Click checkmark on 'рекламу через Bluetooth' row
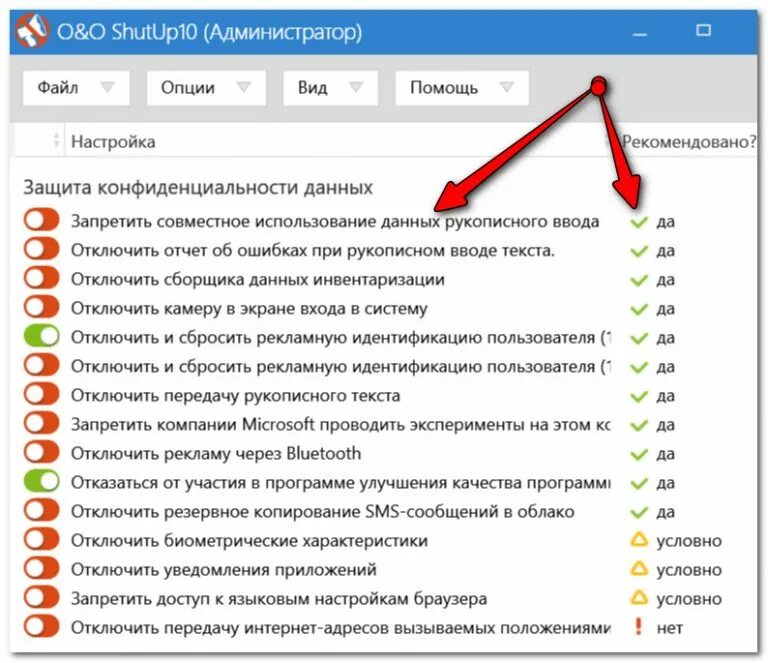768x663 pixels. [x=639, y=454]
